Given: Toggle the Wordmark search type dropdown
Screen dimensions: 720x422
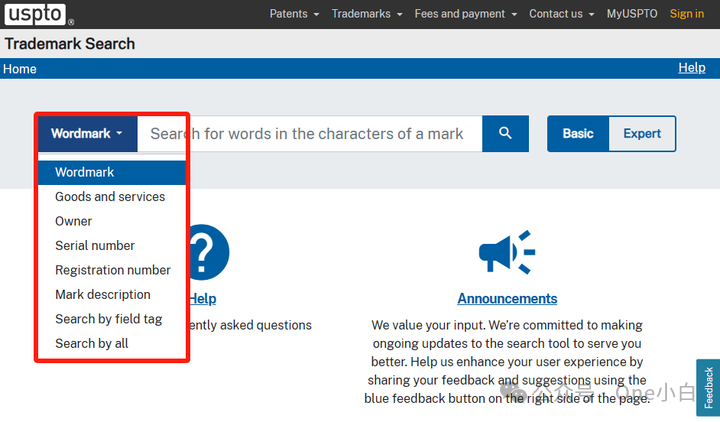Looking at the screenshot, I should 87,134.
